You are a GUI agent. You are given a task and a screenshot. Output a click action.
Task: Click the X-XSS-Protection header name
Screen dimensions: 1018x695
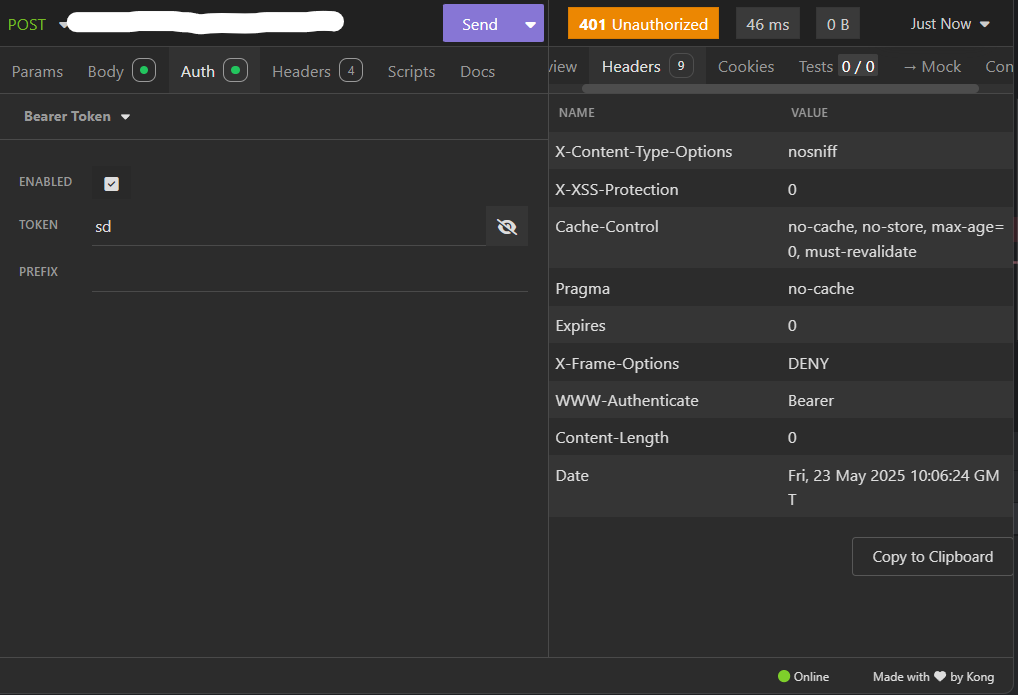[x=617, y=189]
